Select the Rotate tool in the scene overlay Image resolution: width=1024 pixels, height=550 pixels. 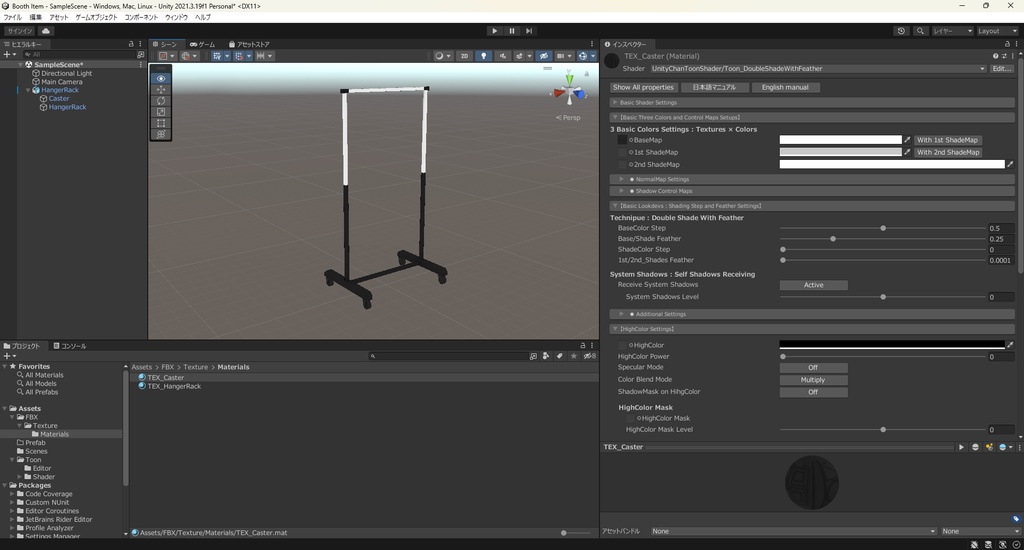[x=162, y=101]
